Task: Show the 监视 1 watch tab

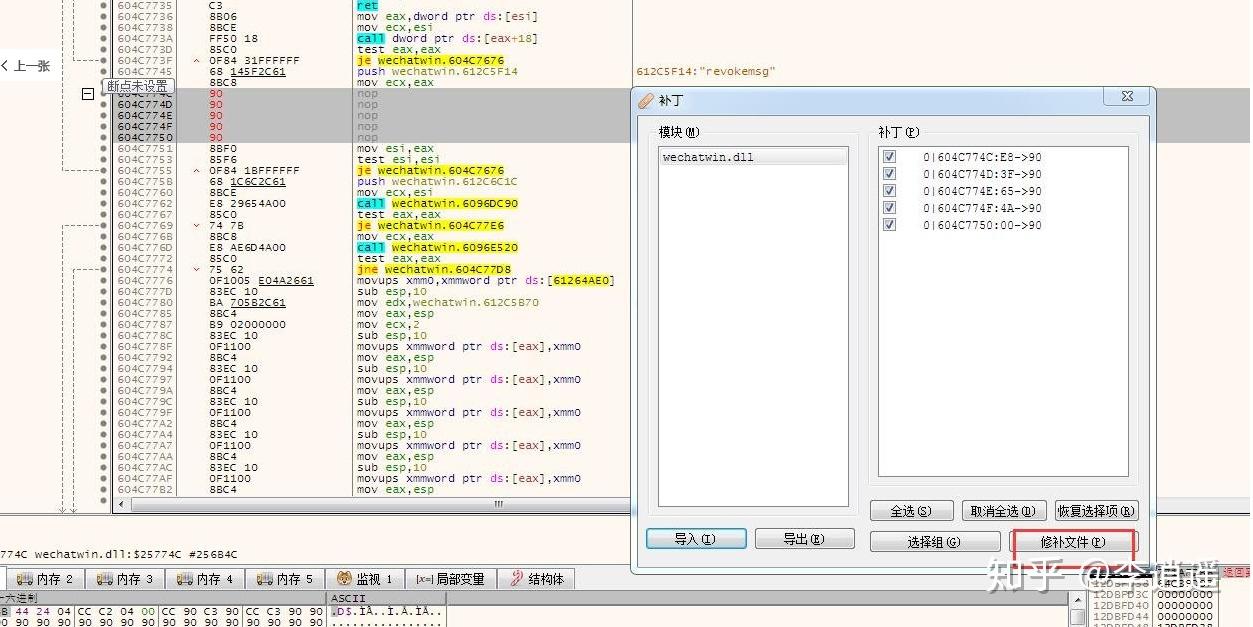Action: pos(366,579)
